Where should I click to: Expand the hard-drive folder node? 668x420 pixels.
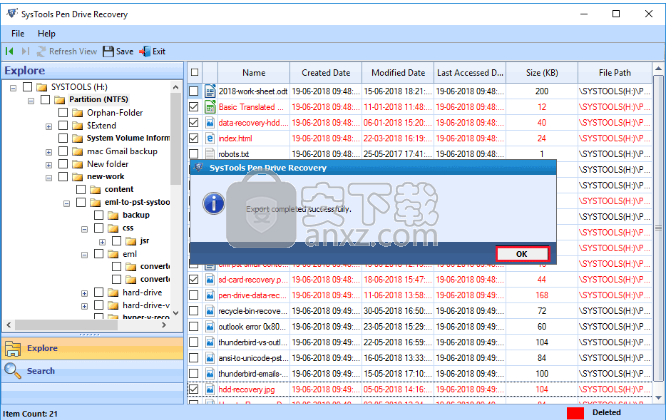(x=84, y=293)
